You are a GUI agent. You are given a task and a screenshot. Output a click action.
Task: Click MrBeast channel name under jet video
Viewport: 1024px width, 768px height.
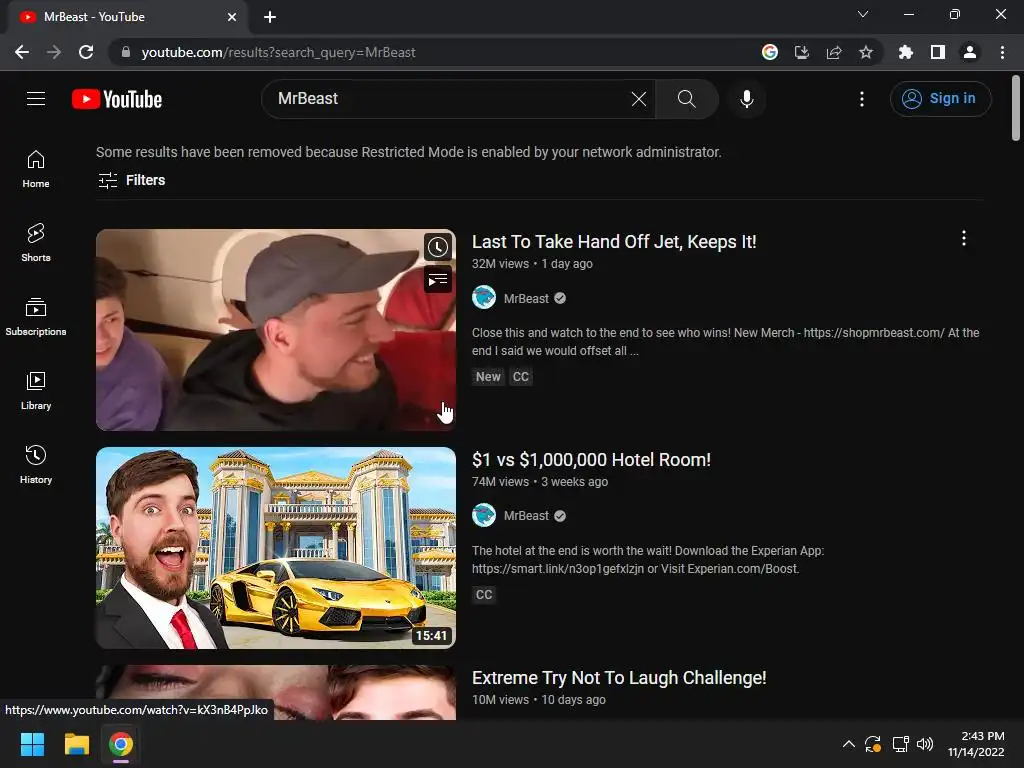526,298
